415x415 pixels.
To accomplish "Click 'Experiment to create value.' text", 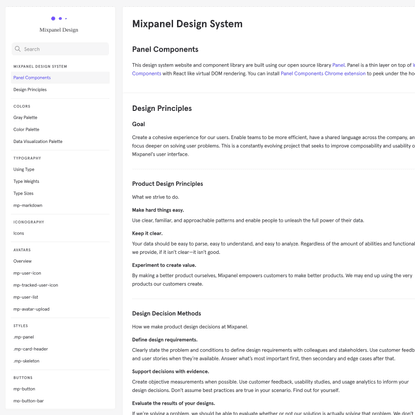I will click(x=164, y=265).
